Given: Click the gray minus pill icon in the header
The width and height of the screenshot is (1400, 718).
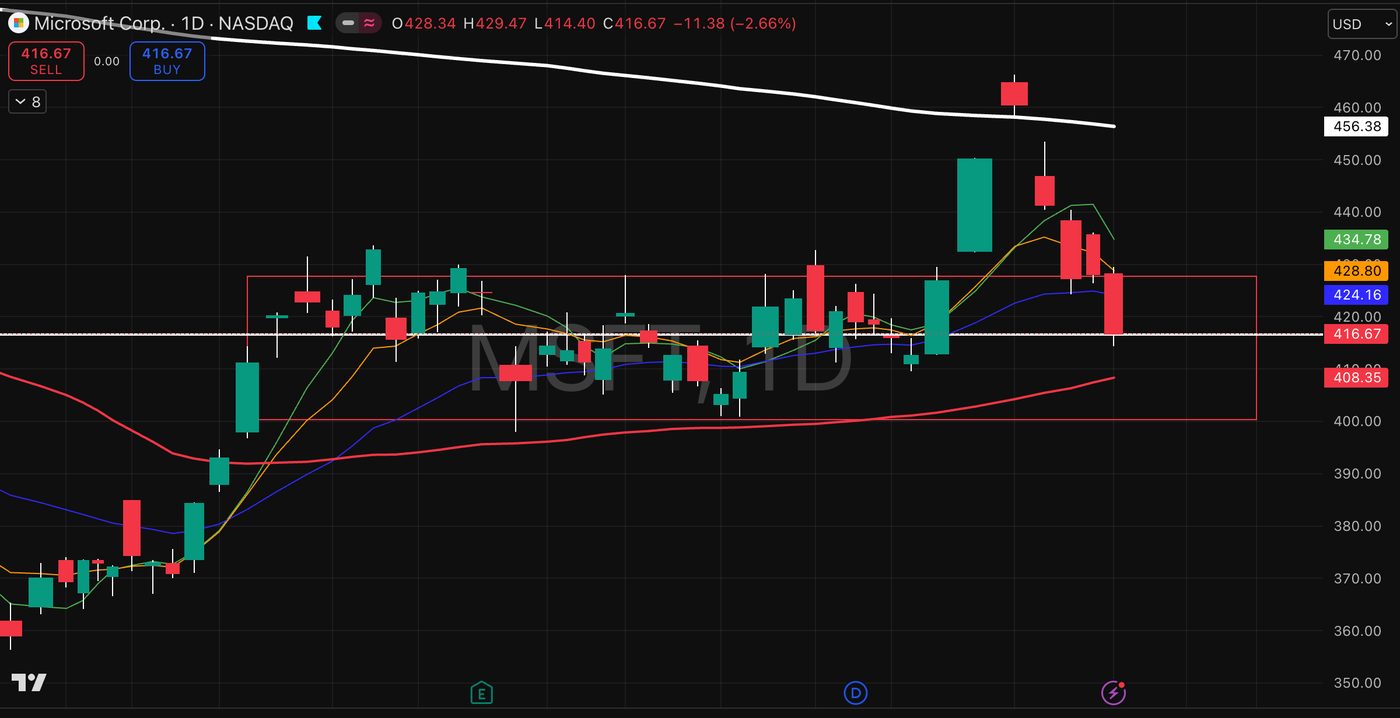Looking at the screenshot, I should [348, 23].
